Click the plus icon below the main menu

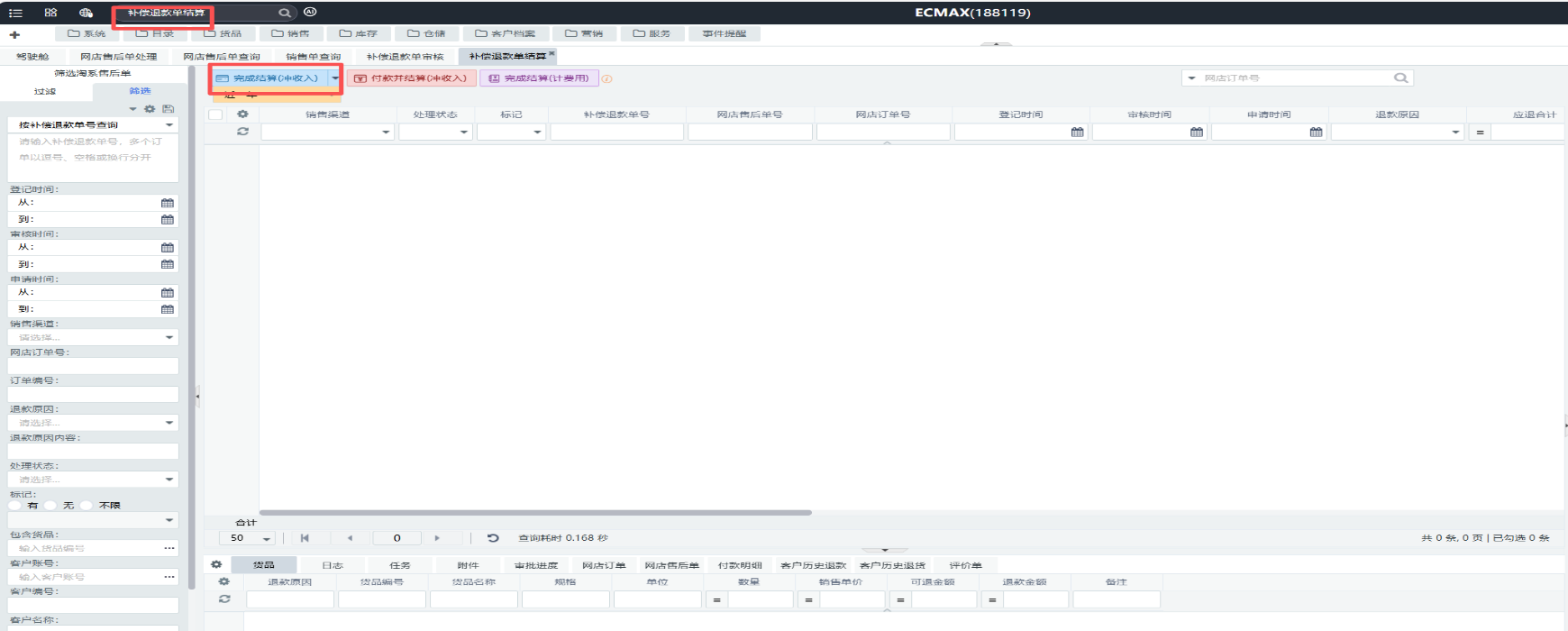tap(14, 34)
